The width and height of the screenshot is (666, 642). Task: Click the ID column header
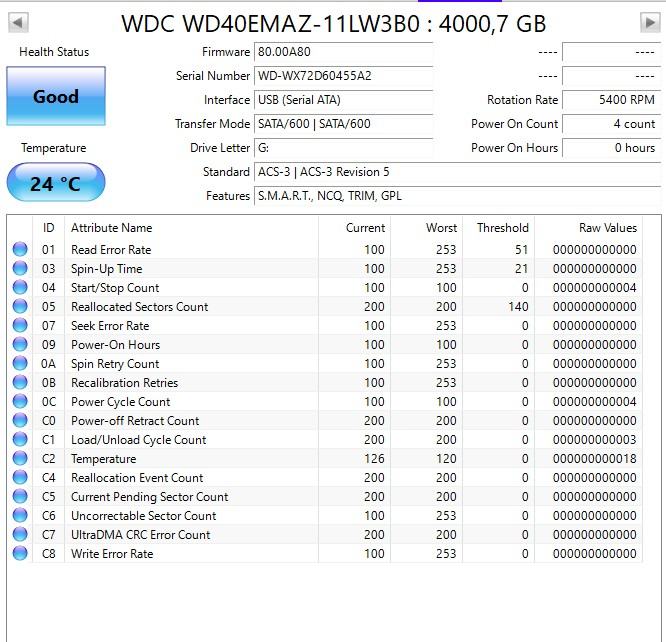tap(48, 228)
